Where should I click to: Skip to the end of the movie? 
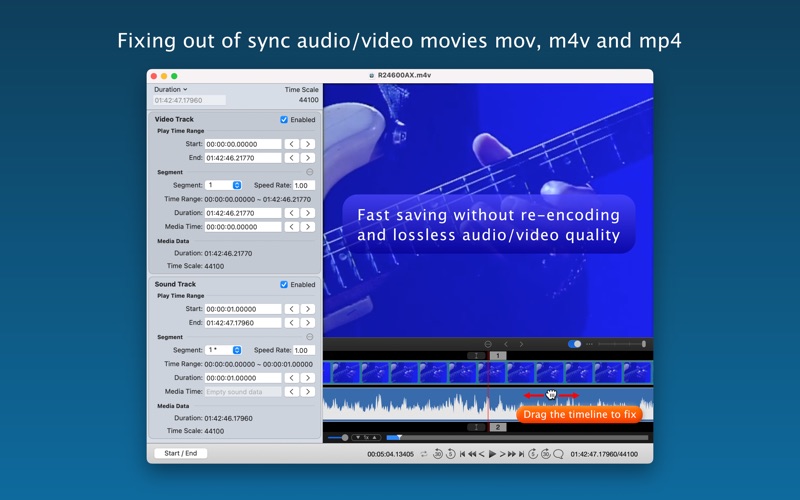[521, 454]
